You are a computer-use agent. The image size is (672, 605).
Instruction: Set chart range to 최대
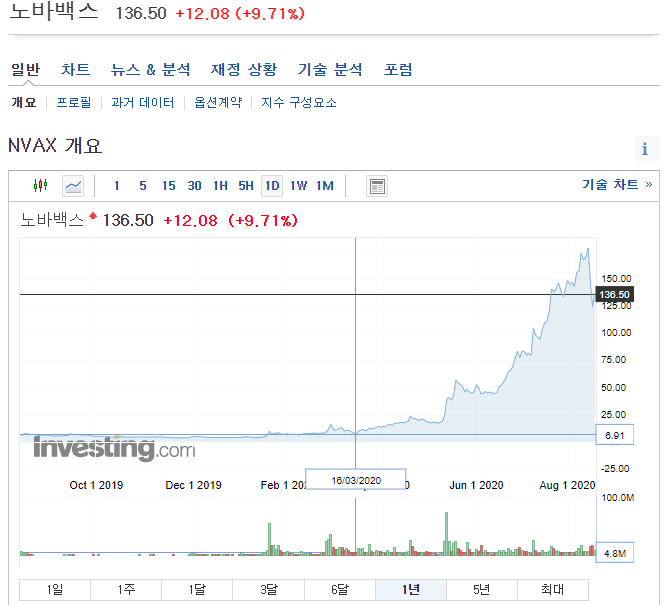pyautogui.click(x=553, y=590)
